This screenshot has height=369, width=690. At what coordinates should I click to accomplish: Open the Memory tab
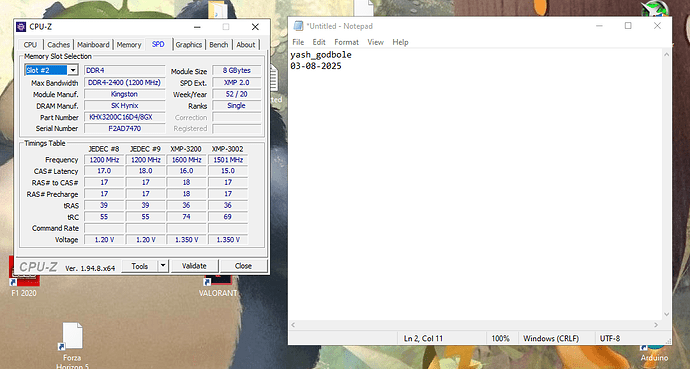(x=129, y=44)
